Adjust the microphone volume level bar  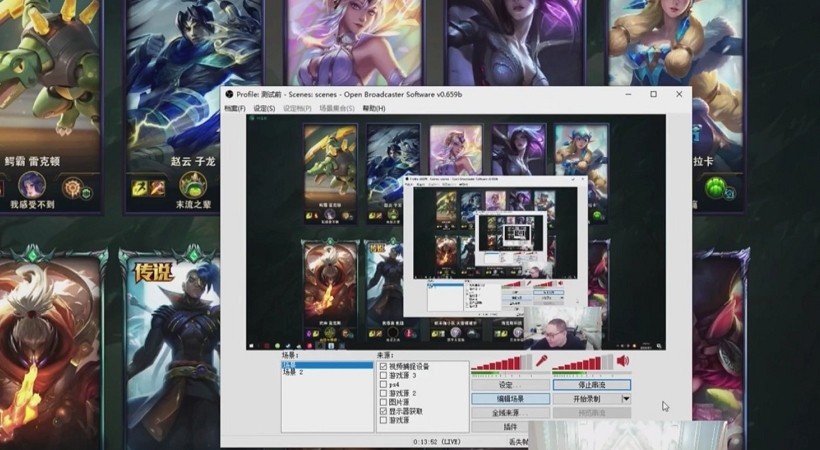pos(502,362)
